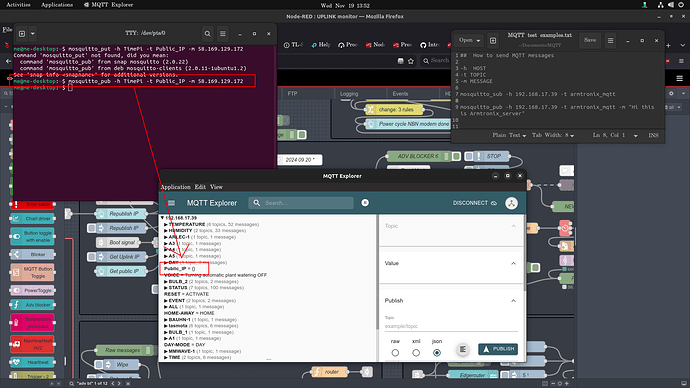Viewport: 690px width, 388px height.
Task: Collapse the 192.168.17.39 root tree node
Action: point(162,218)
